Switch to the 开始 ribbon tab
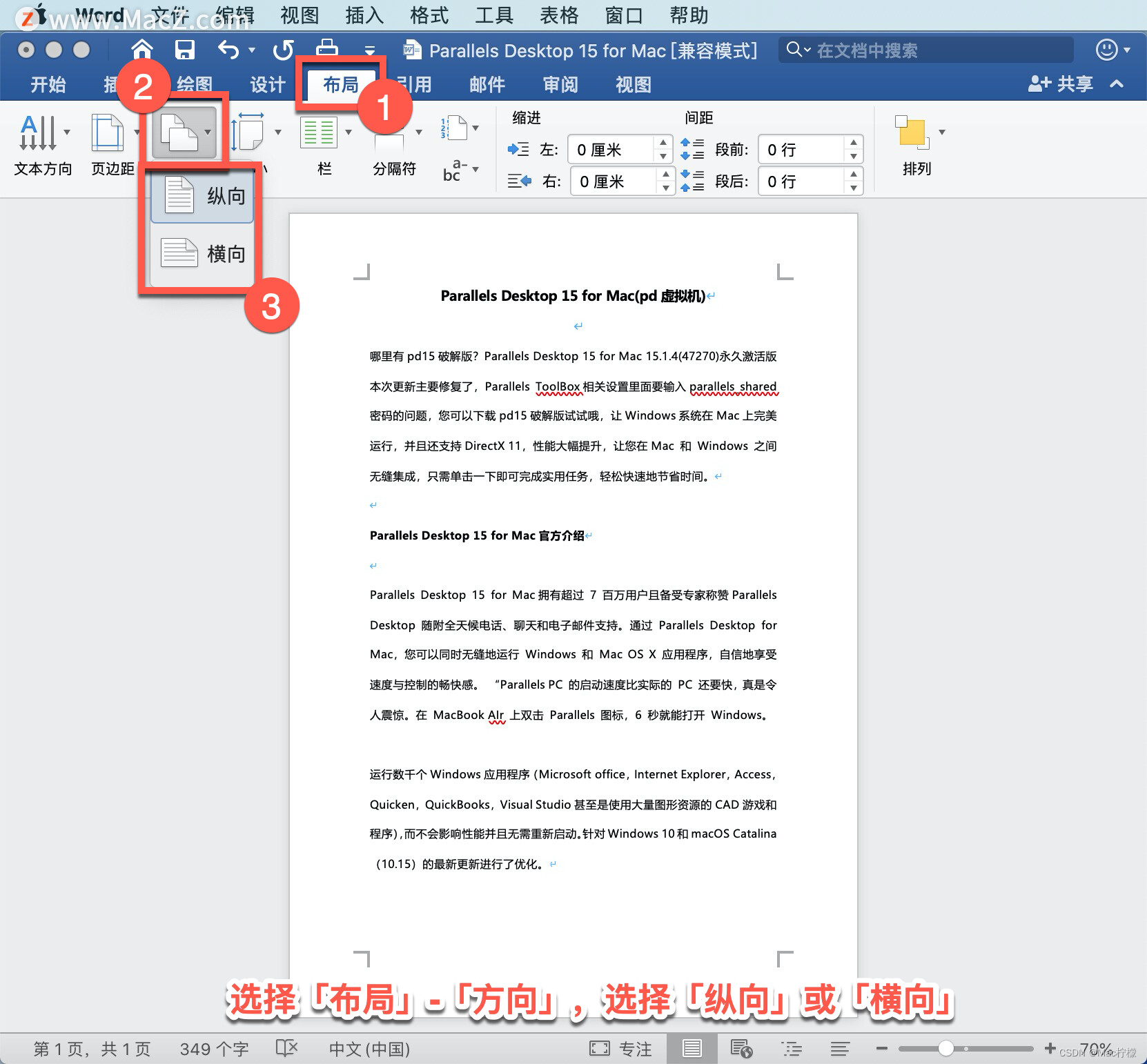The height and width of the screenshot is (1064, 1147). 48,84
